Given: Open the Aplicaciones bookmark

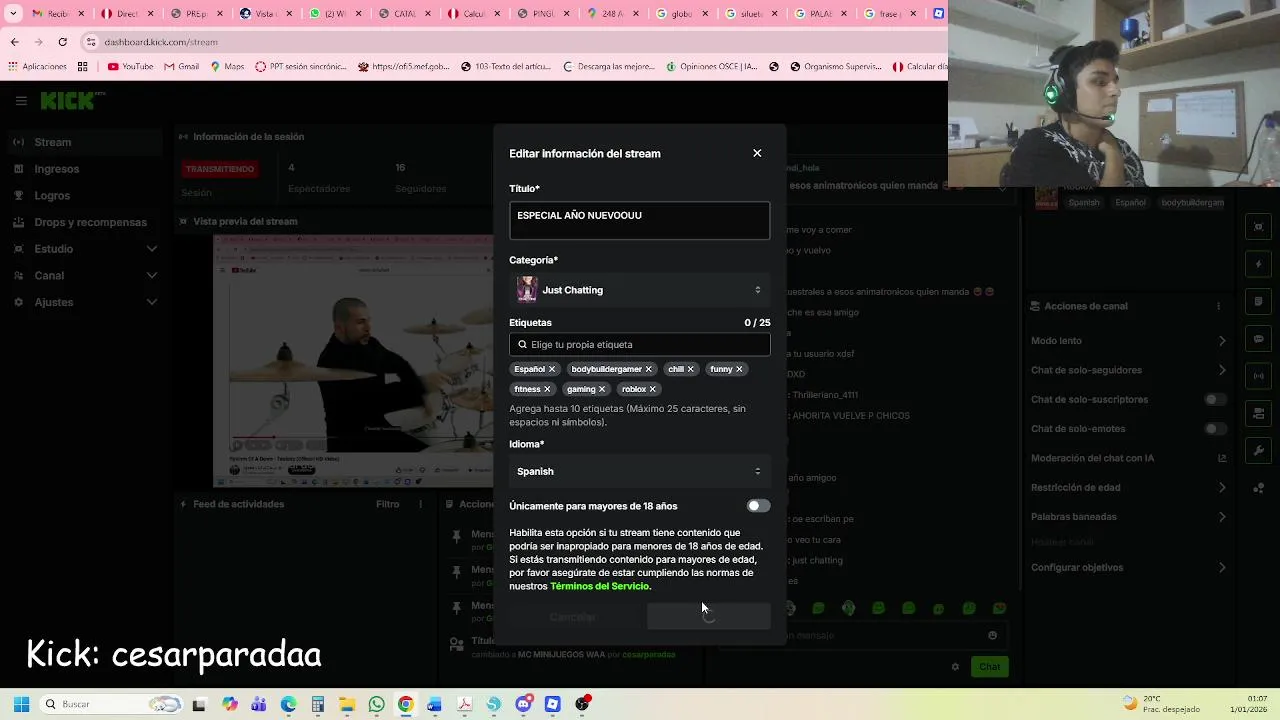Looking at the screenshot, I should [x=37, y=67].
